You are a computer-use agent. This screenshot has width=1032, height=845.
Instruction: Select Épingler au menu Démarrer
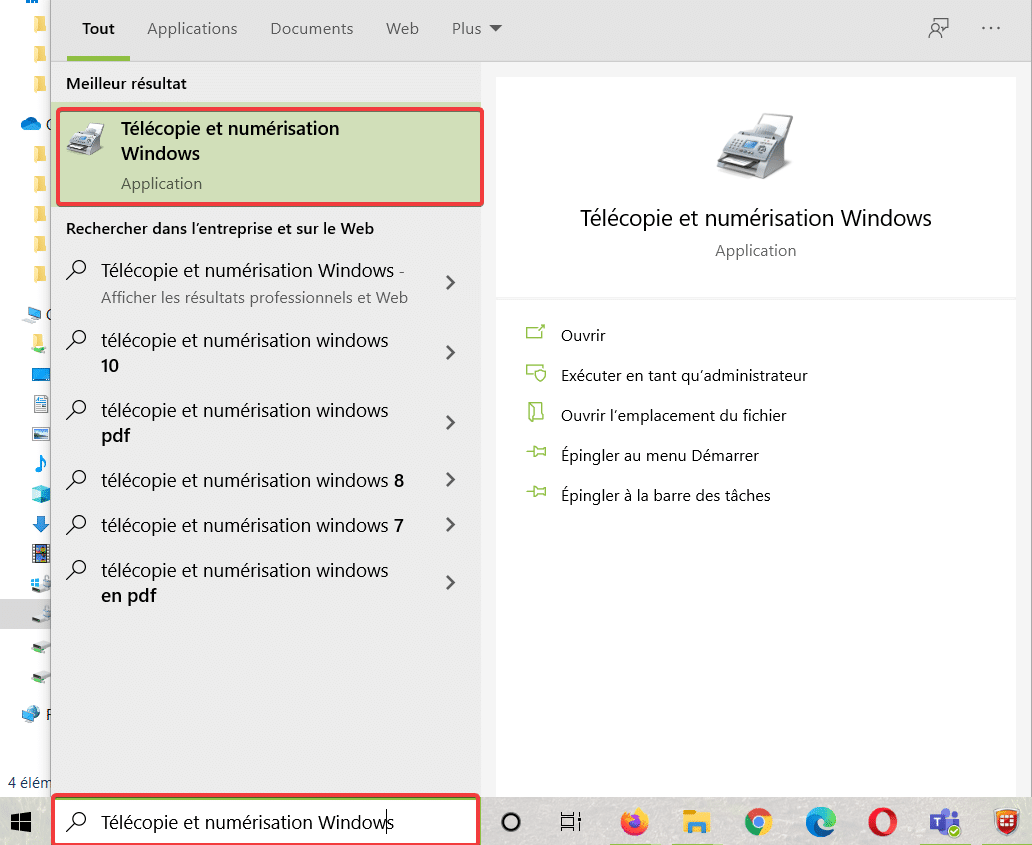pyautogui.click(x=659, y=456)
